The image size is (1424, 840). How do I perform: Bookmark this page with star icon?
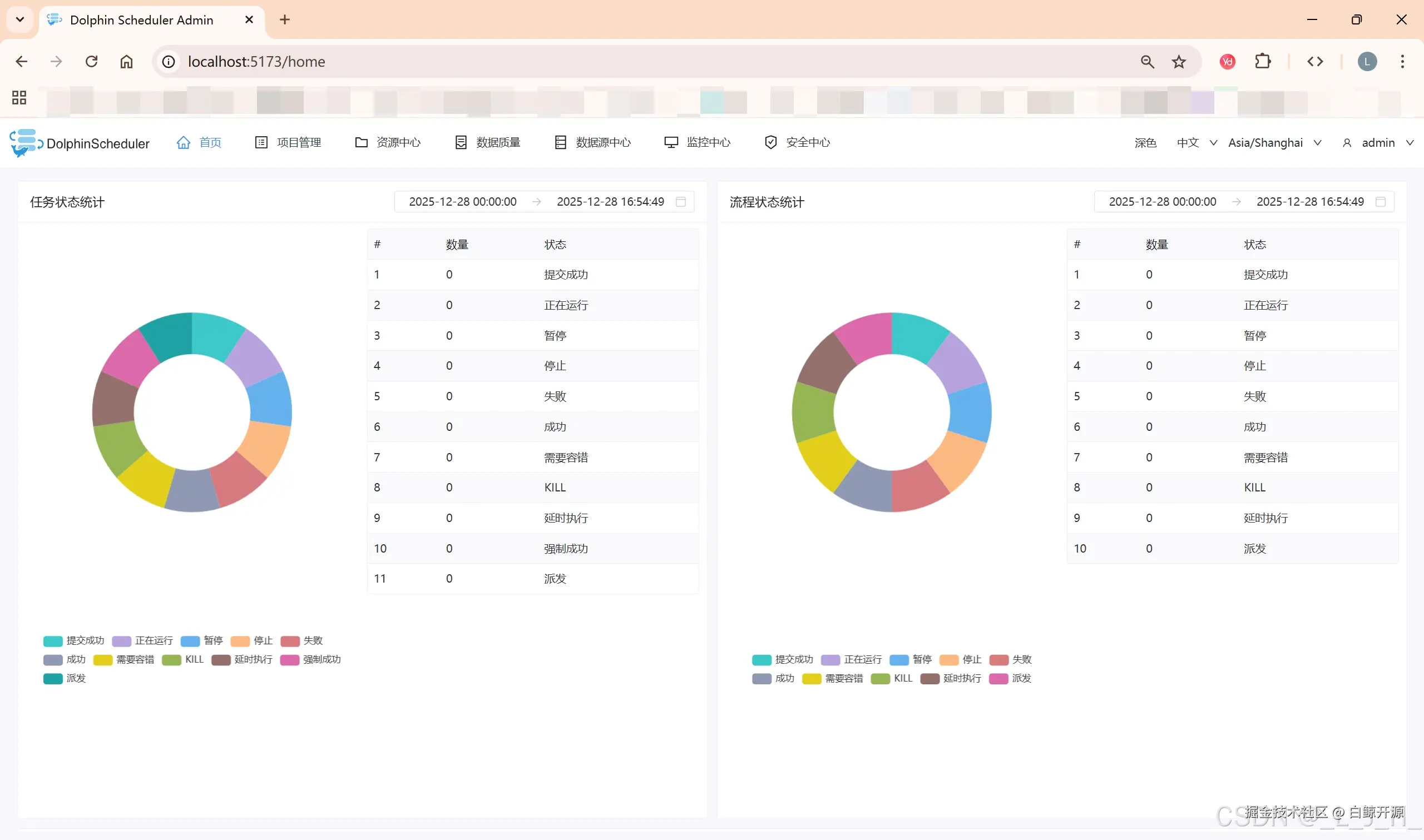point(1179,62)
